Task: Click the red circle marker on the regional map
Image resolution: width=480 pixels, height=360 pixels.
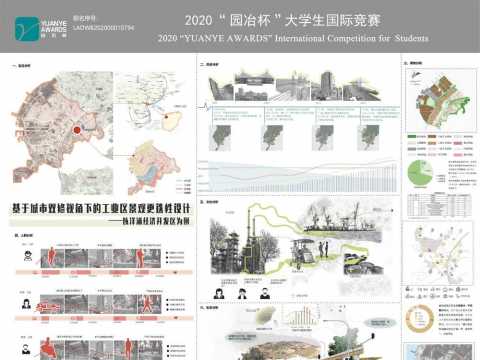Action: coord(77,130)
